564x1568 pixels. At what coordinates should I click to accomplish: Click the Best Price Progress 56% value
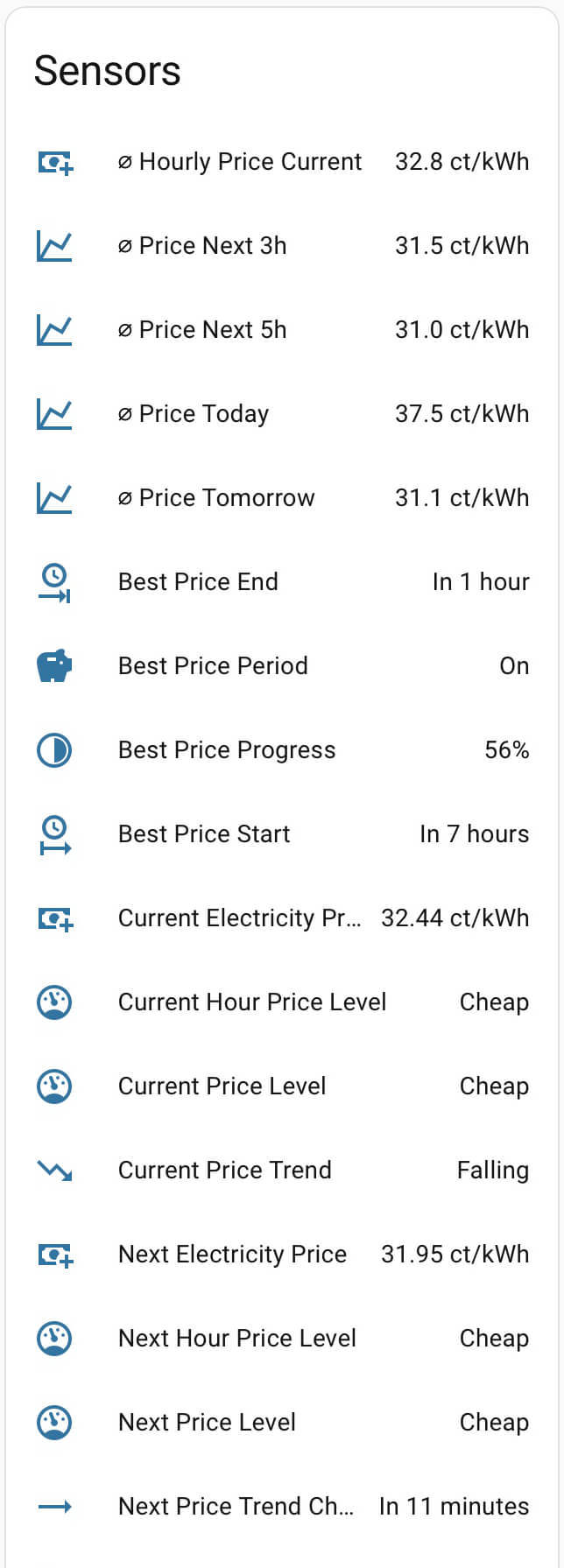click(506, 750)
